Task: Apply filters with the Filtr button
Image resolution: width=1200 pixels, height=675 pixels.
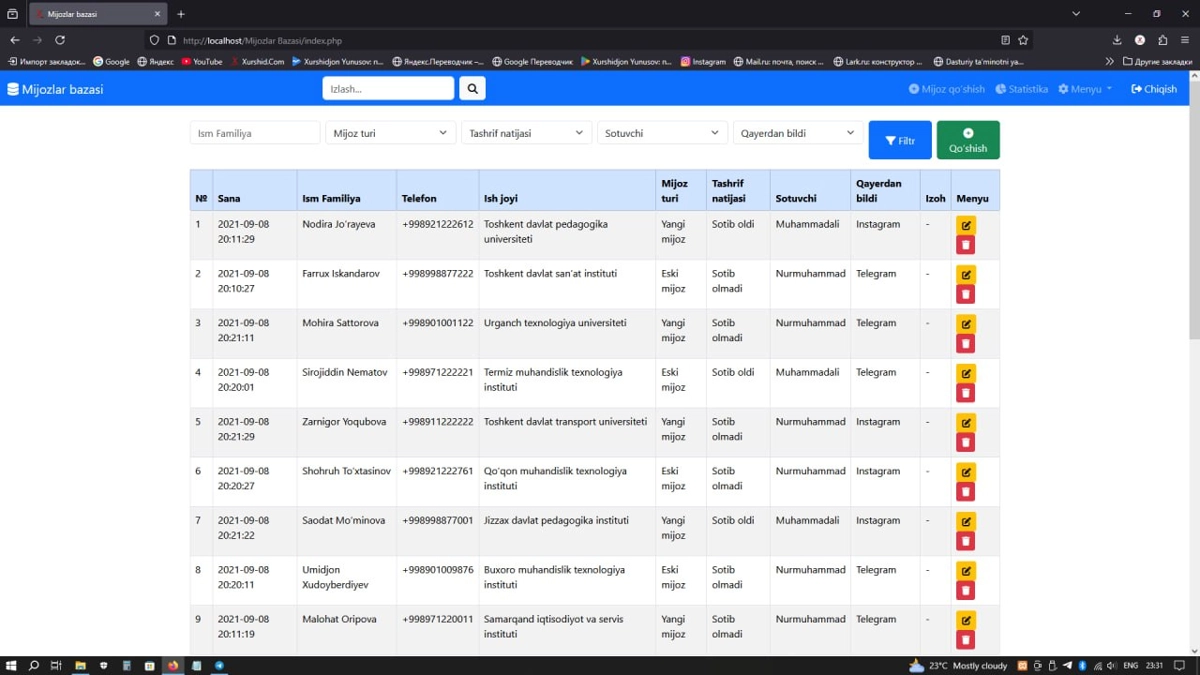Action: [900, 140]
